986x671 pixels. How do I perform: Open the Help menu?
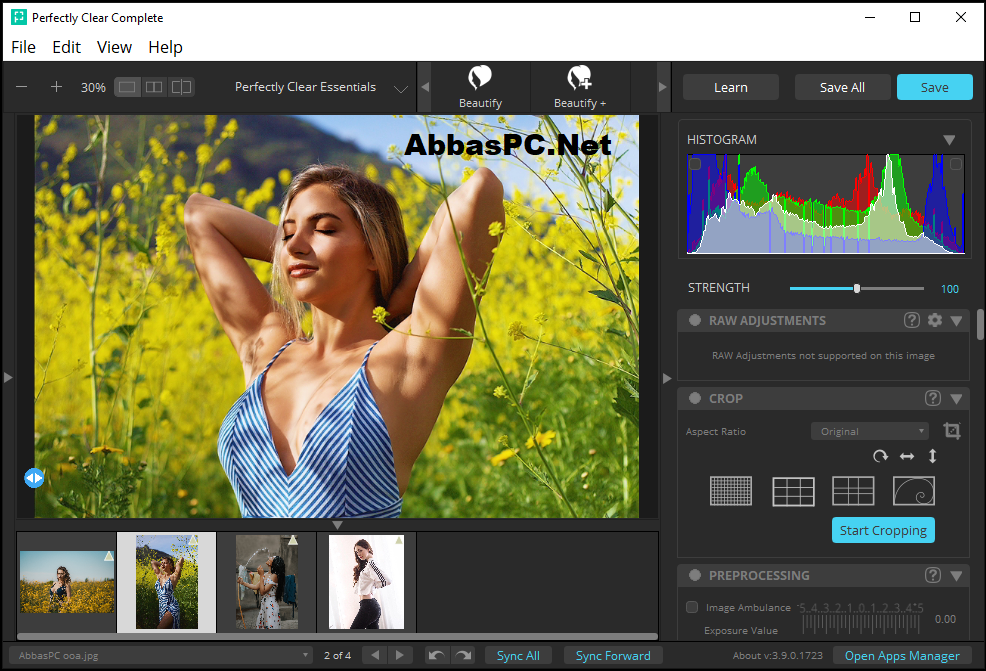[165, 47]
